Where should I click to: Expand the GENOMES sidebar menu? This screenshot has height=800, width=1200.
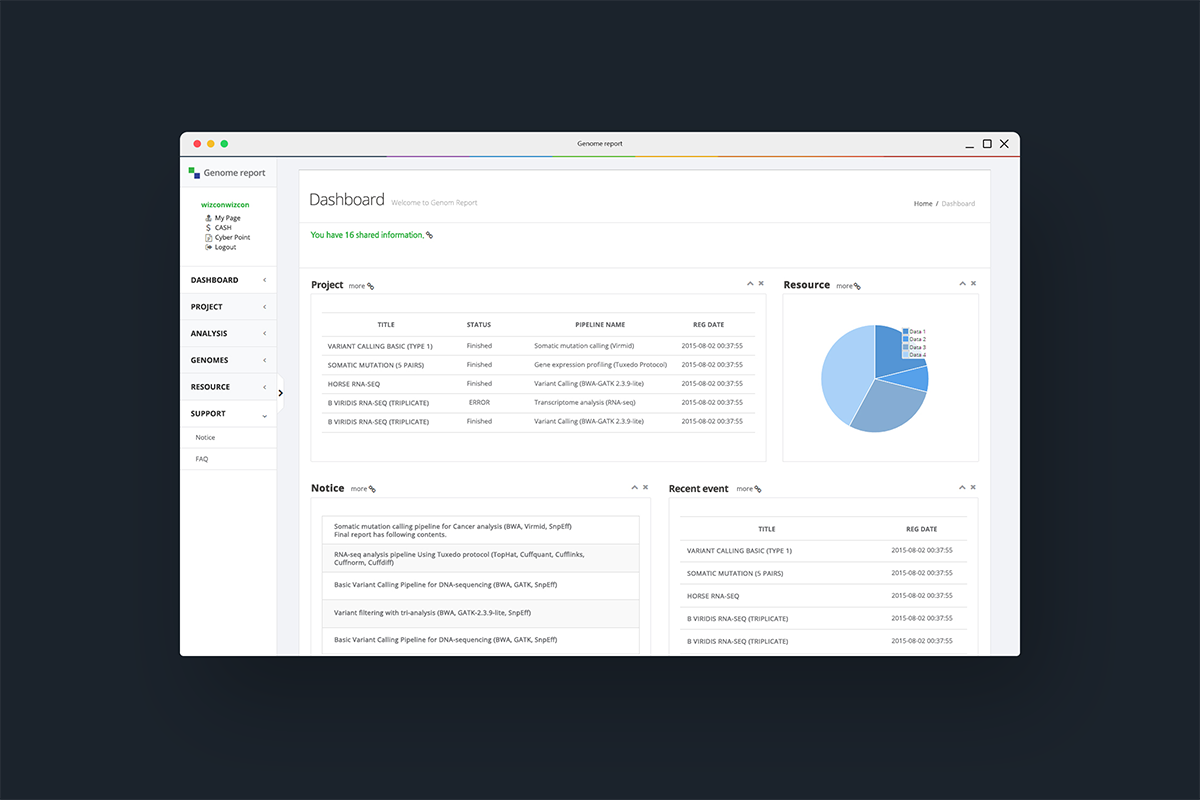(228, 360)
